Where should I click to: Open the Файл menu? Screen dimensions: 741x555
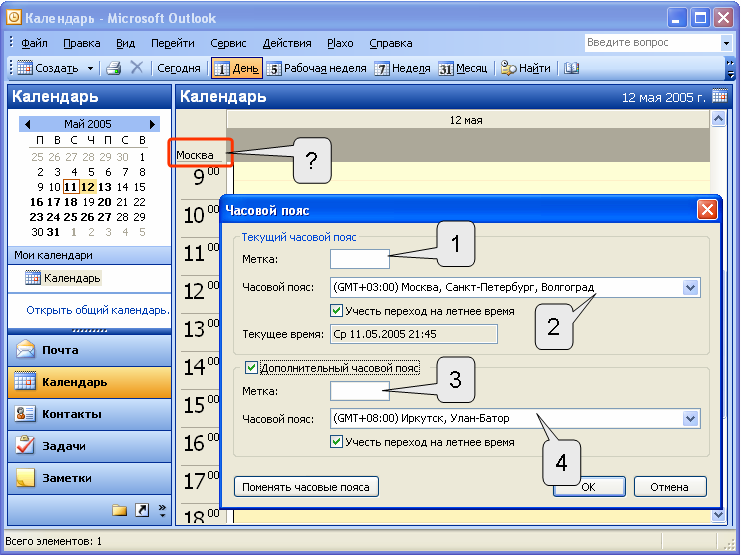coord(34,43)
